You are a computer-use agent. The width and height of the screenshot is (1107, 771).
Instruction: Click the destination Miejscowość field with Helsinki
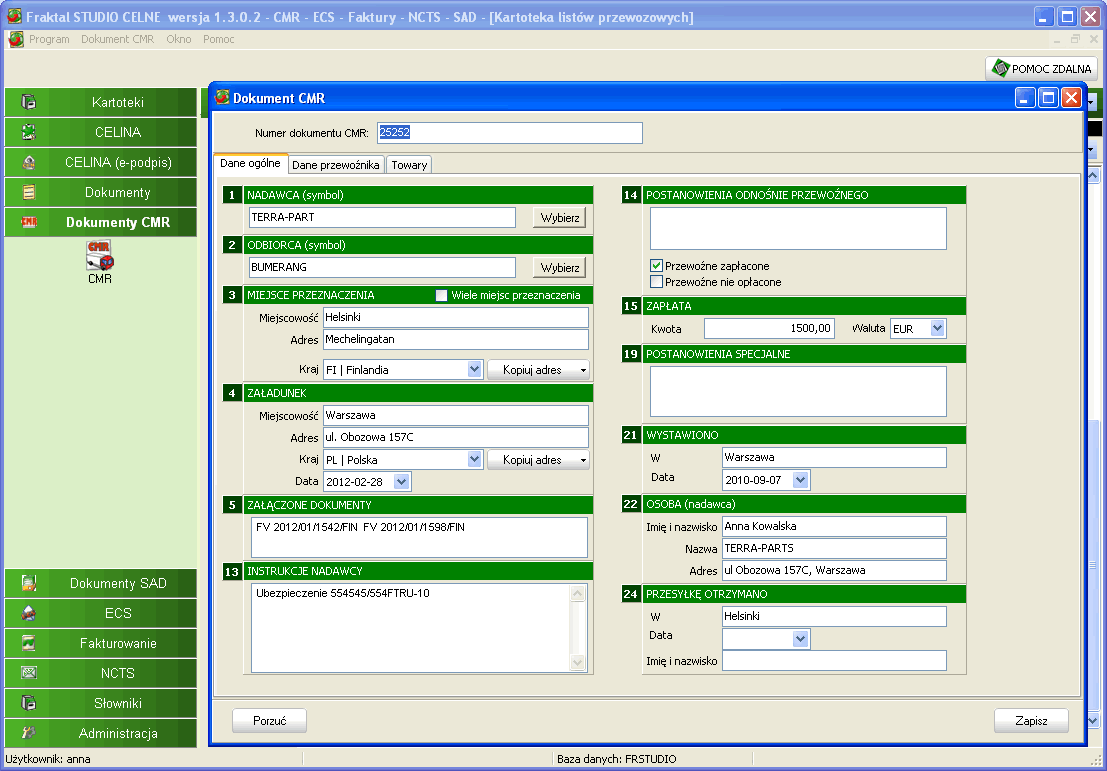(x=455, y=317)
